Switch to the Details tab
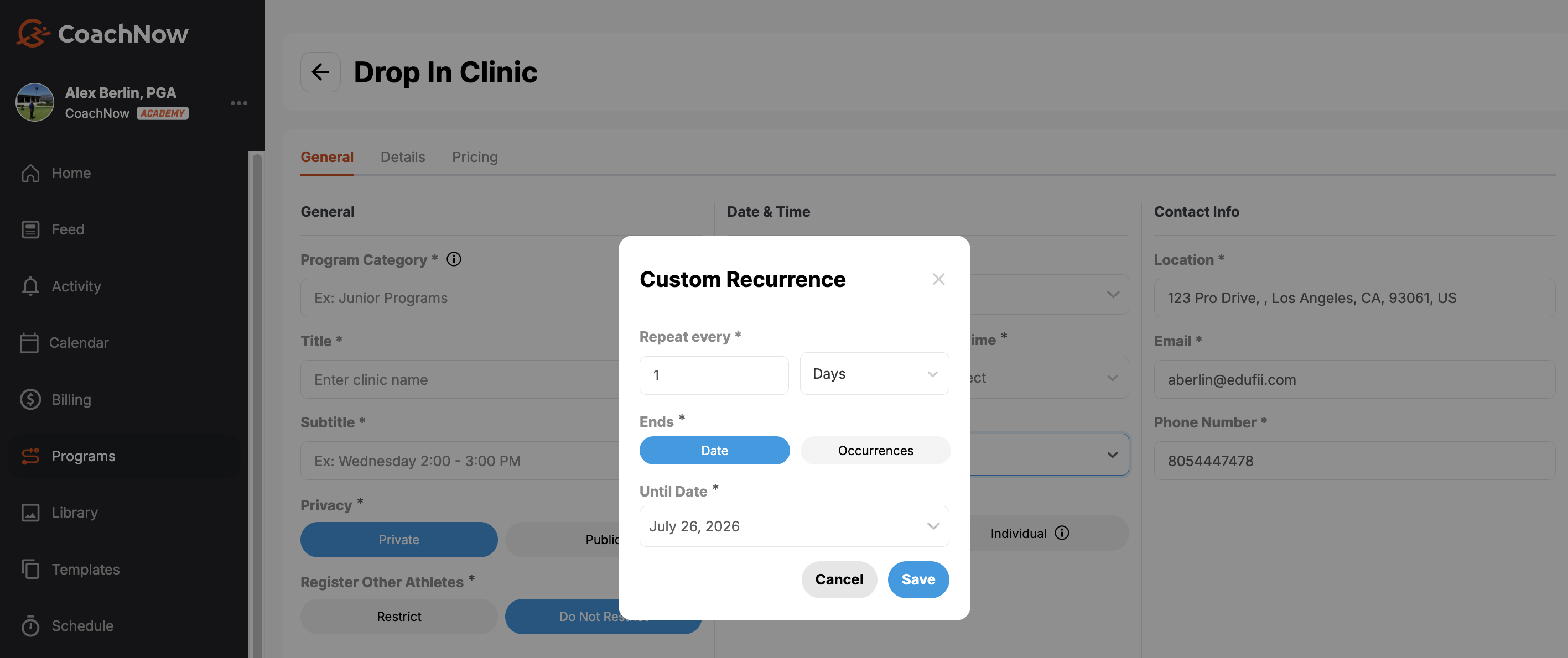The width and height of the screenshot is (1568, 658). (403, 157)
